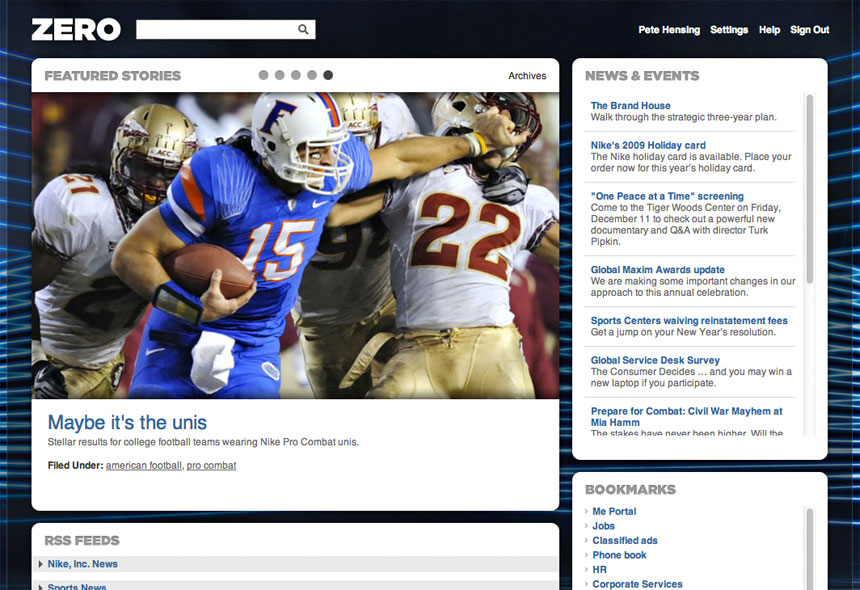Focus the search input field
The image size is (860, 590).
pyautogui.click(x=225, y=30)
